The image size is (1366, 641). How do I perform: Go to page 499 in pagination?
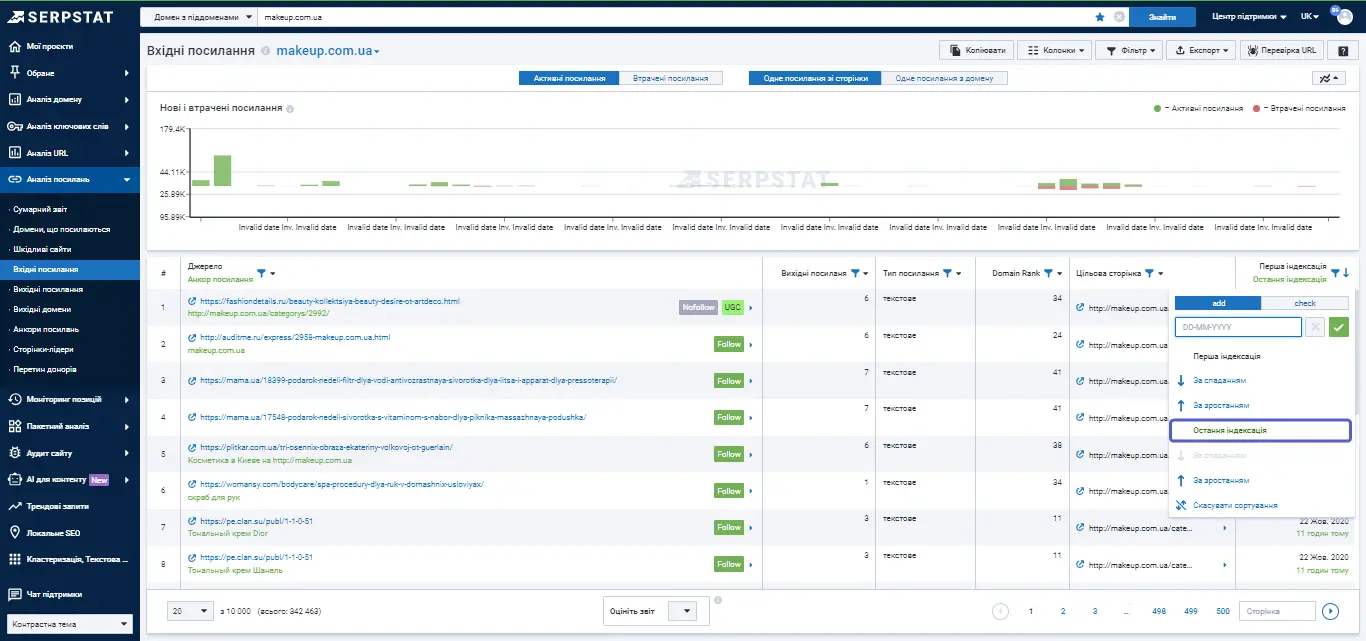(x=1191, y=611)
